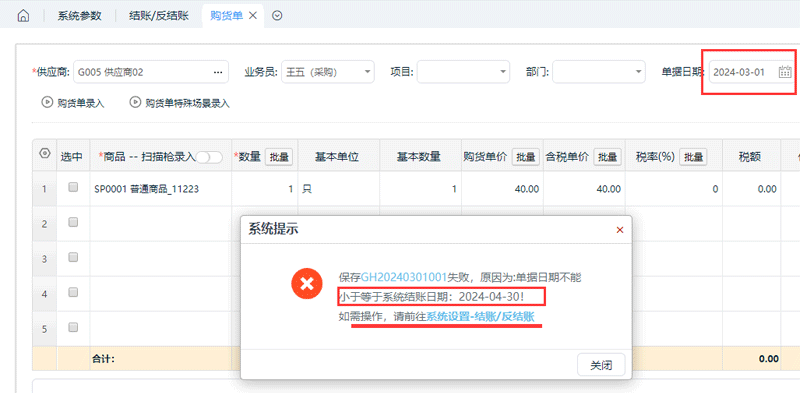Click 含税单价 cell 40.00 in row 1

point(584,189)
